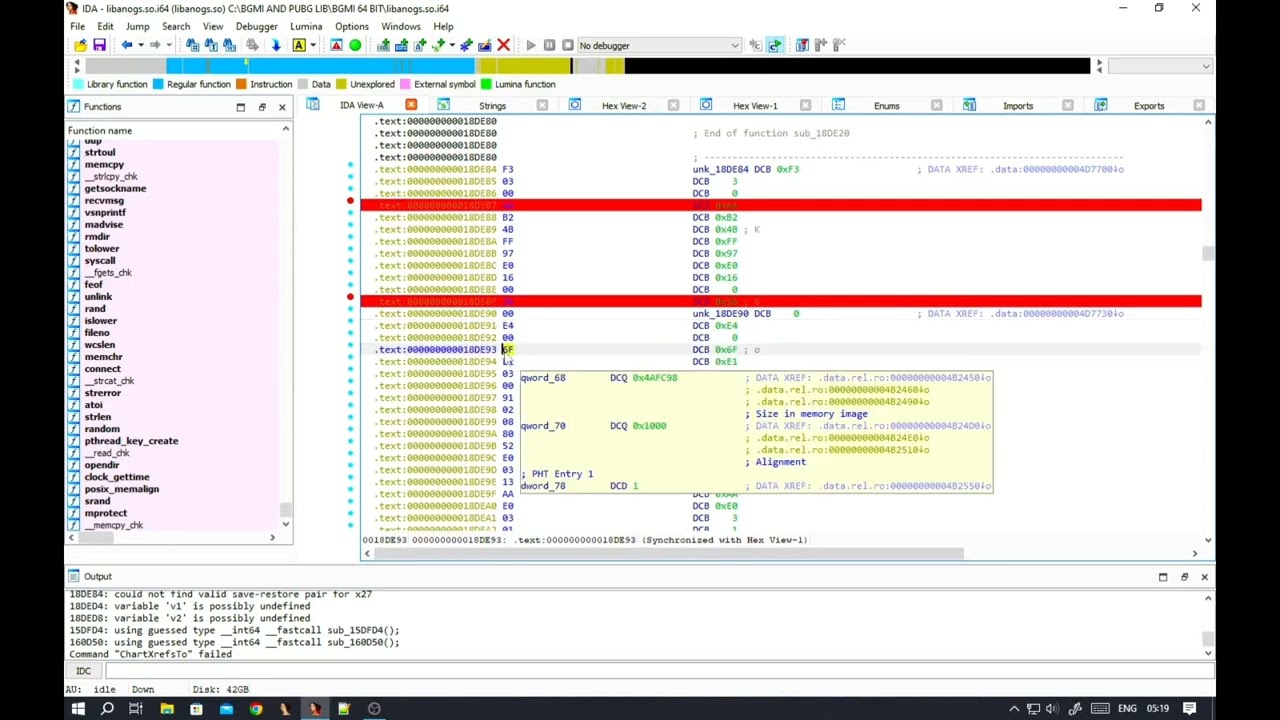Toggle breakpoint dot at address 18DE84
This screenshot has width=1280, height=720.
(350, 165)
